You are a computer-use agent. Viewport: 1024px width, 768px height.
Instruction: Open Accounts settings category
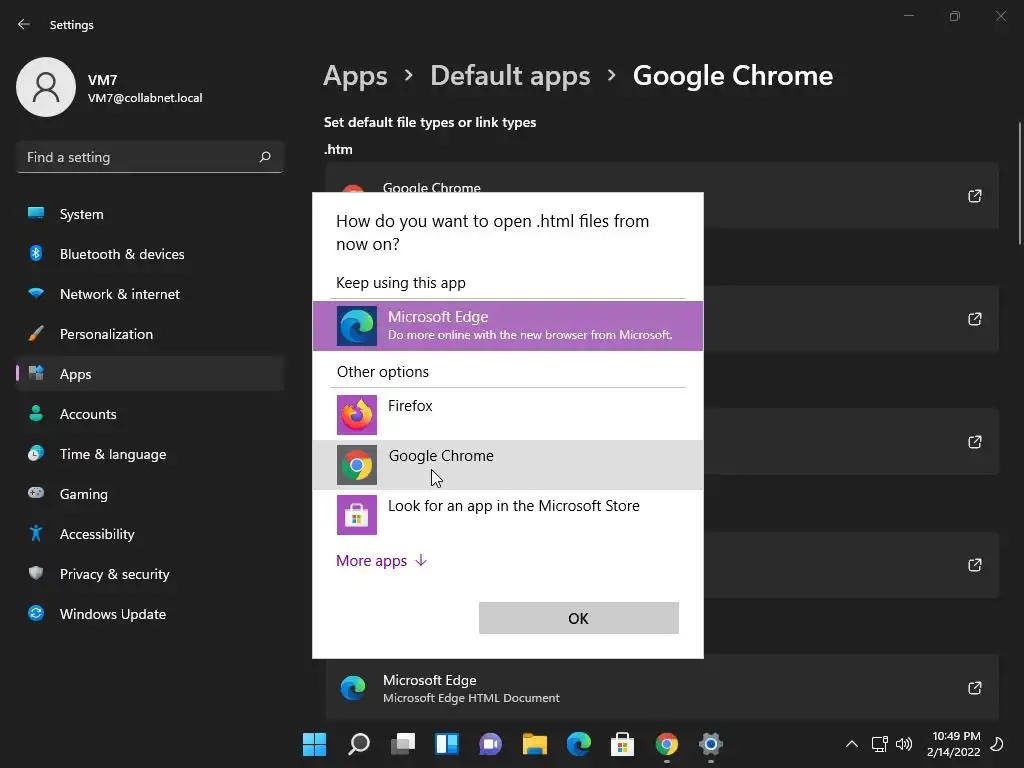point(150,414)
